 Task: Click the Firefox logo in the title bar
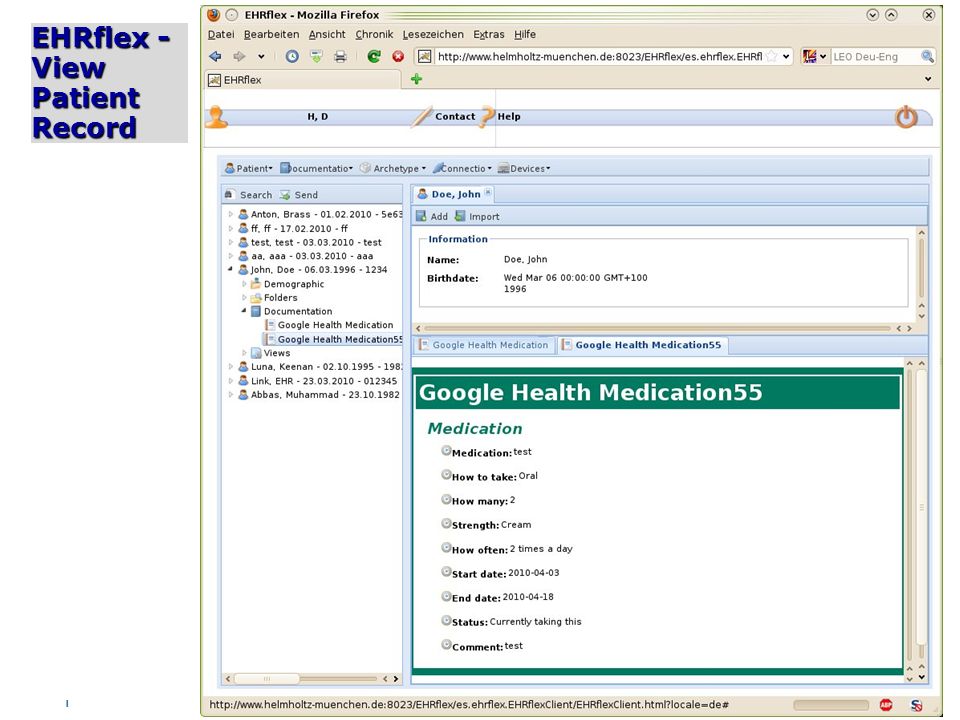pos(213,15)
